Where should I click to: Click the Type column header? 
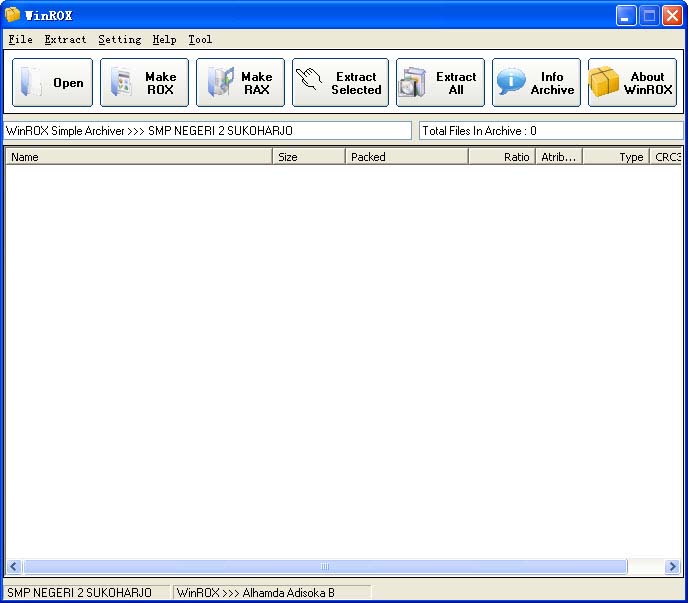(x=615, y=157)
